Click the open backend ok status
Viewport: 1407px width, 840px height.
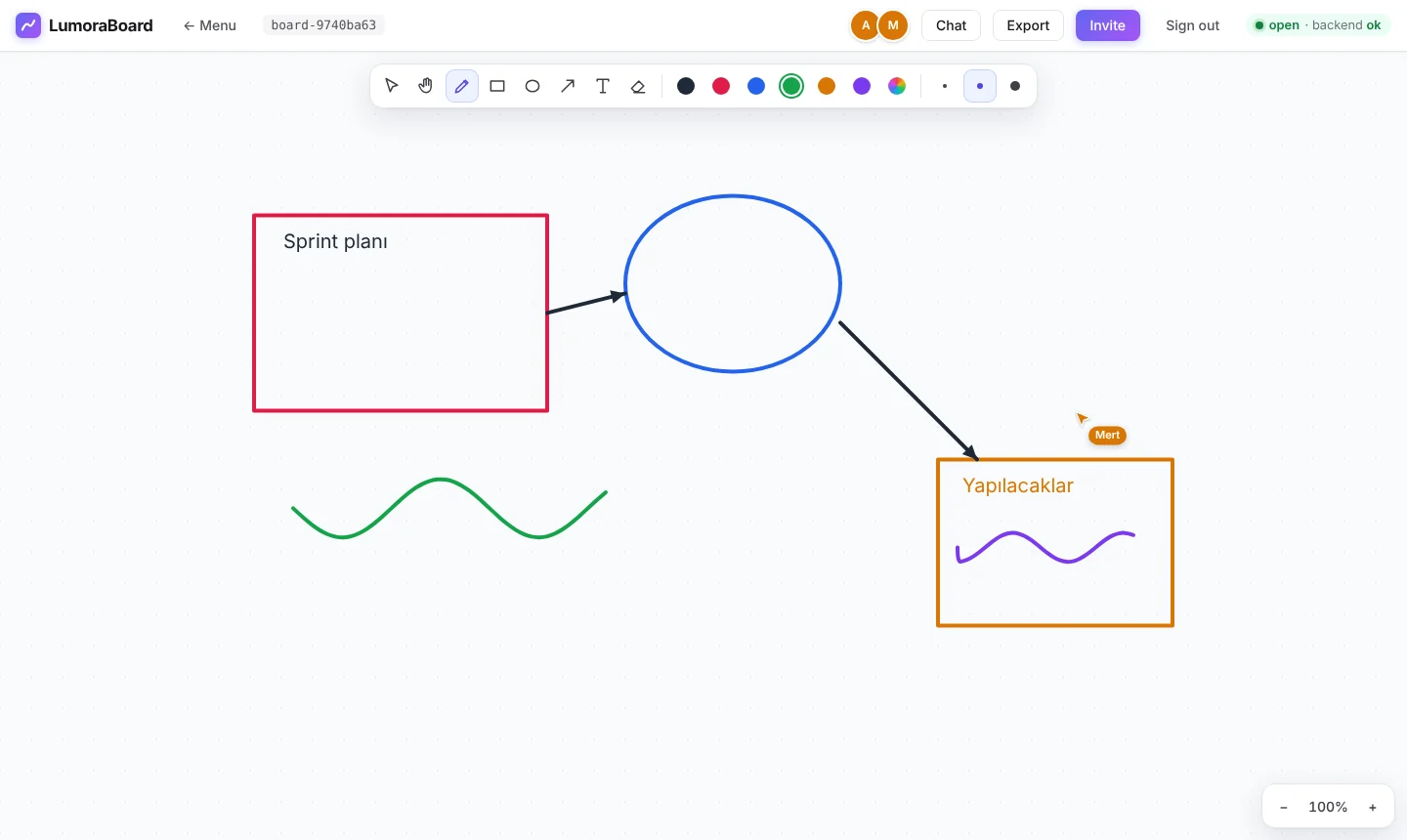click(x=1318, y=25)
